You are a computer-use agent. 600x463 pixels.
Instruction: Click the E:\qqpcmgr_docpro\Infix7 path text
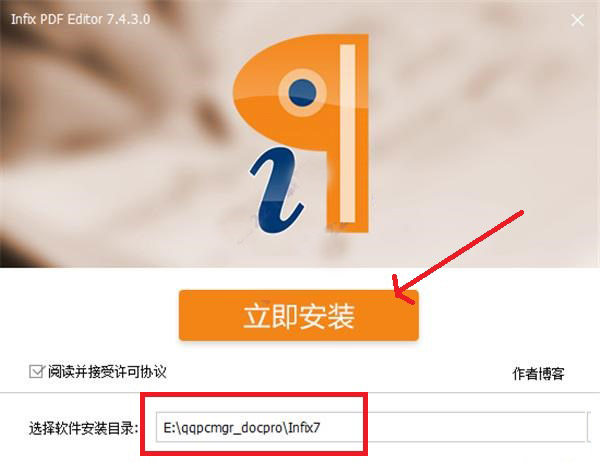242,427
